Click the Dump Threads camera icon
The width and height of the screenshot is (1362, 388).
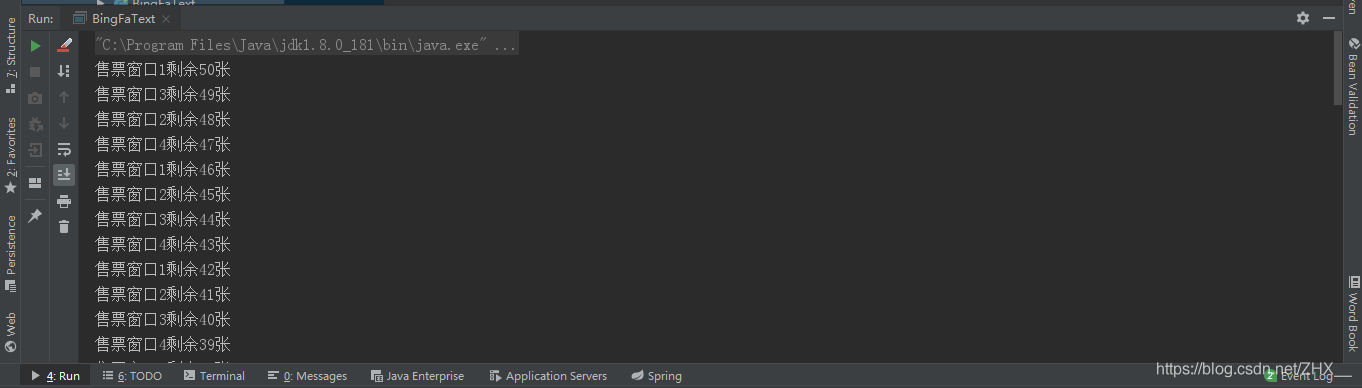coord(35,98)
